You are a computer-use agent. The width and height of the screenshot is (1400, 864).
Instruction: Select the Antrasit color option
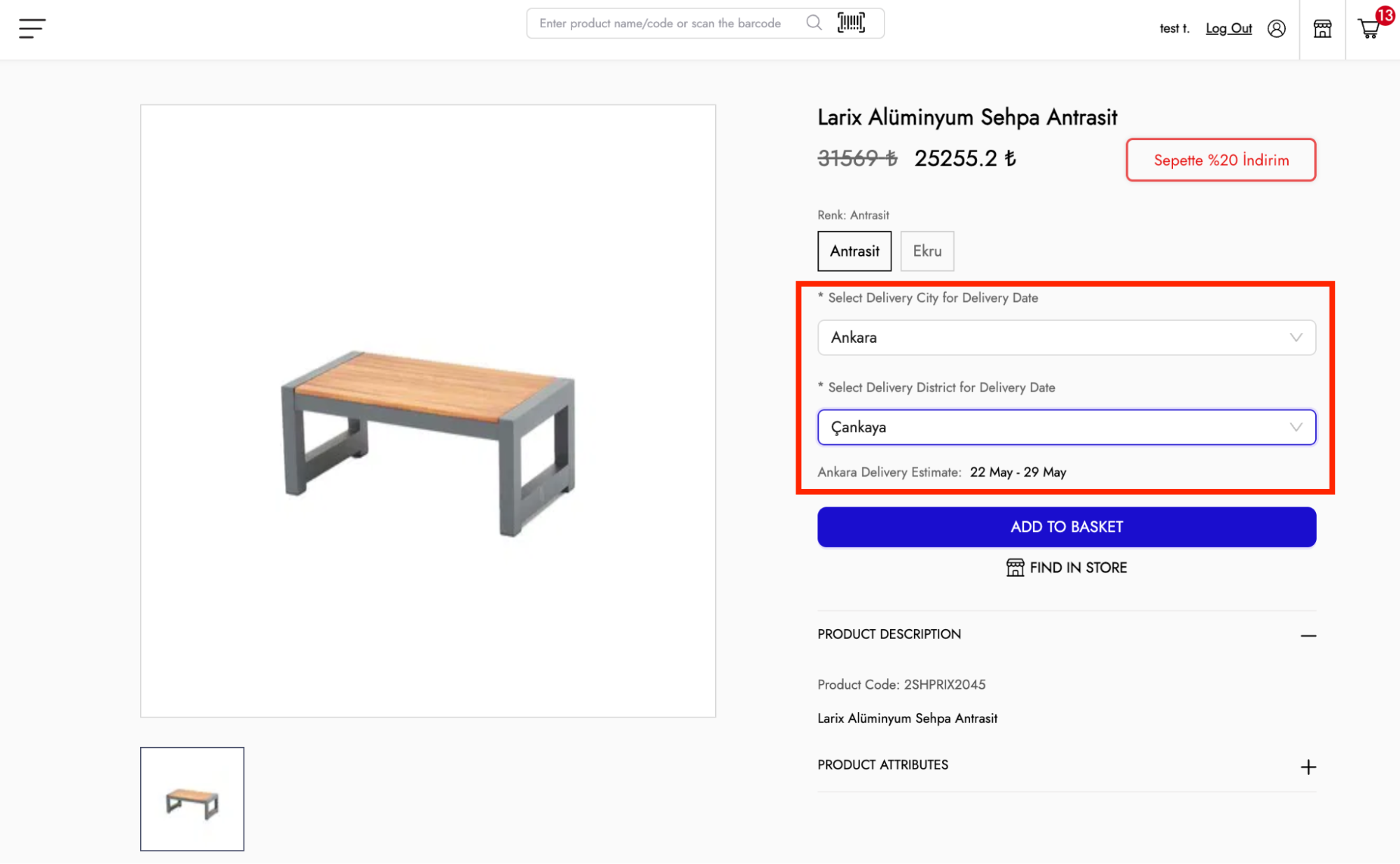854,251
